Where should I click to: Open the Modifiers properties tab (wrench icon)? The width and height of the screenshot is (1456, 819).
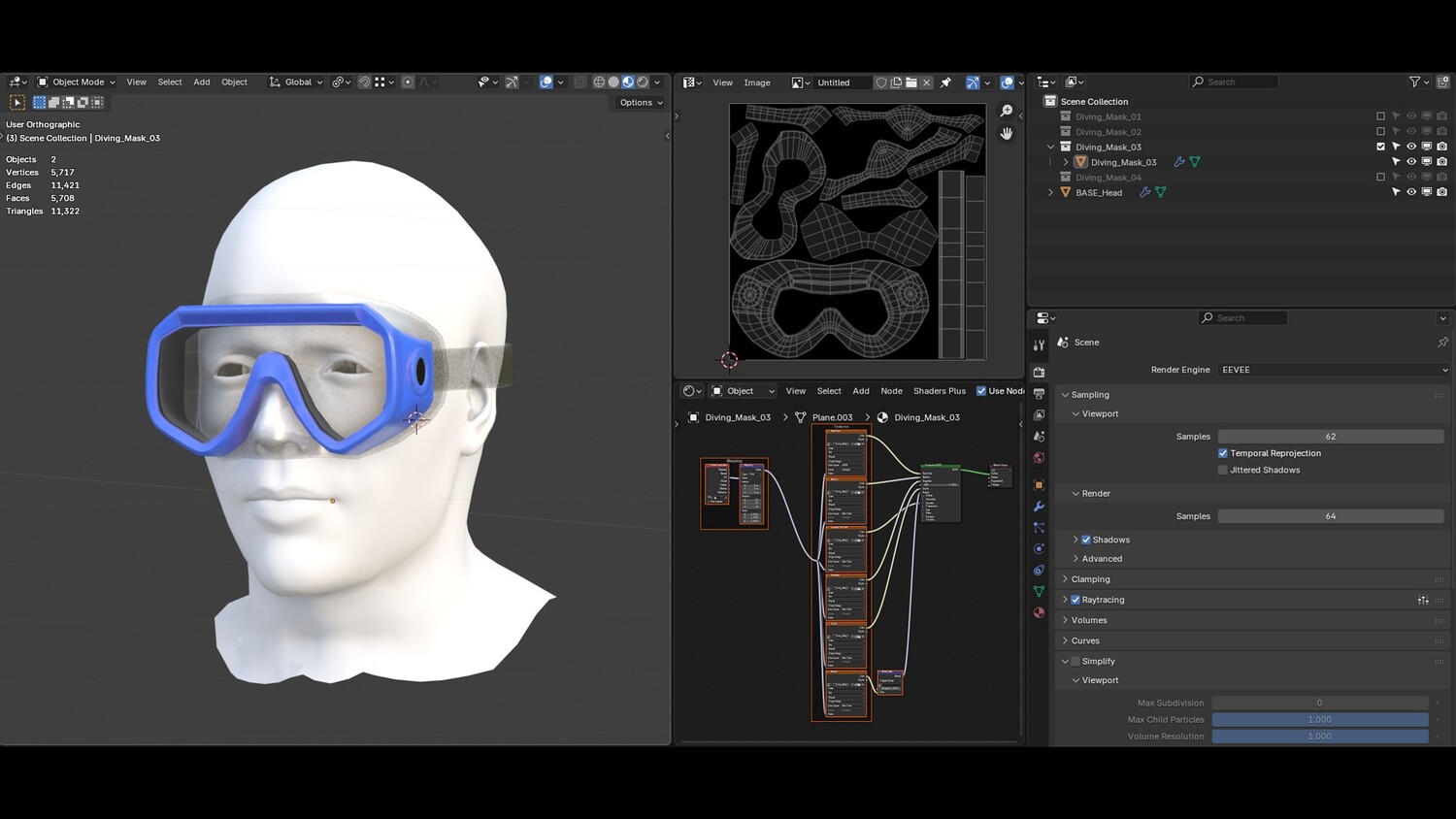click(x=1039, y=507)
